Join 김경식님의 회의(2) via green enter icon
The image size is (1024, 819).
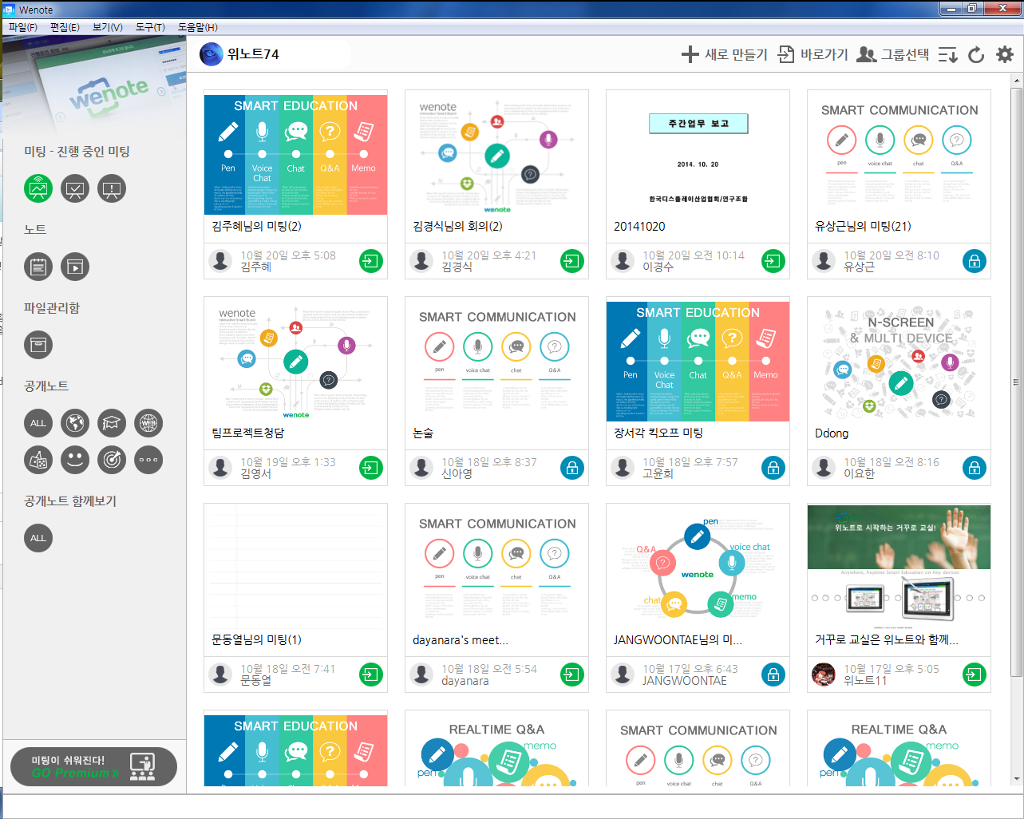tap(572, 261)
